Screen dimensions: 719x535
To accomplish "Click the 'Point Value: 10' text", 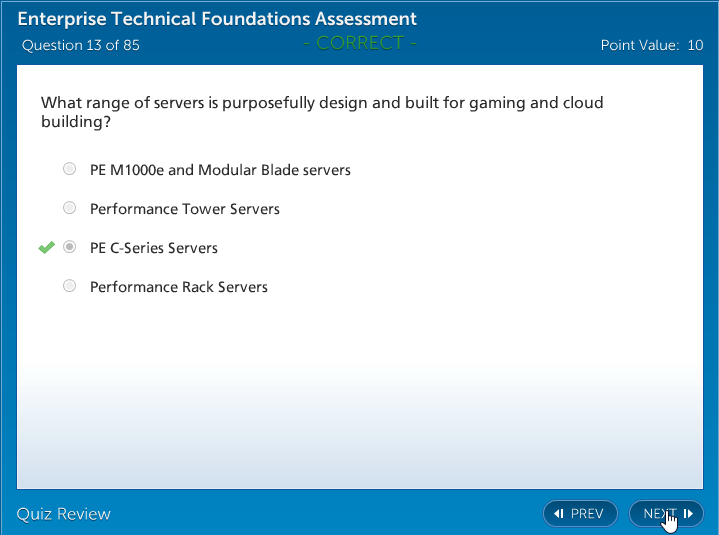I will tap(651, 45).
